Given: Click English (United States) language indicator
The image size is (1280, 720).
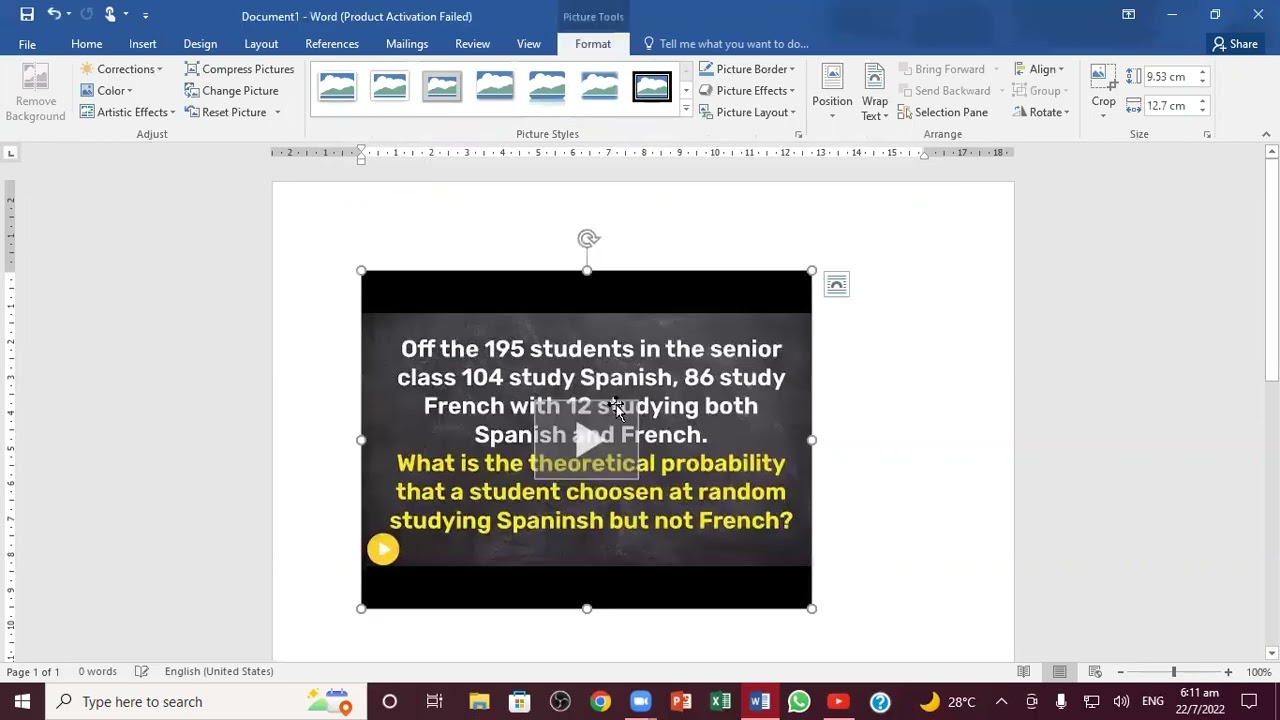Looking at the screenshot, I should coord(219,672).
